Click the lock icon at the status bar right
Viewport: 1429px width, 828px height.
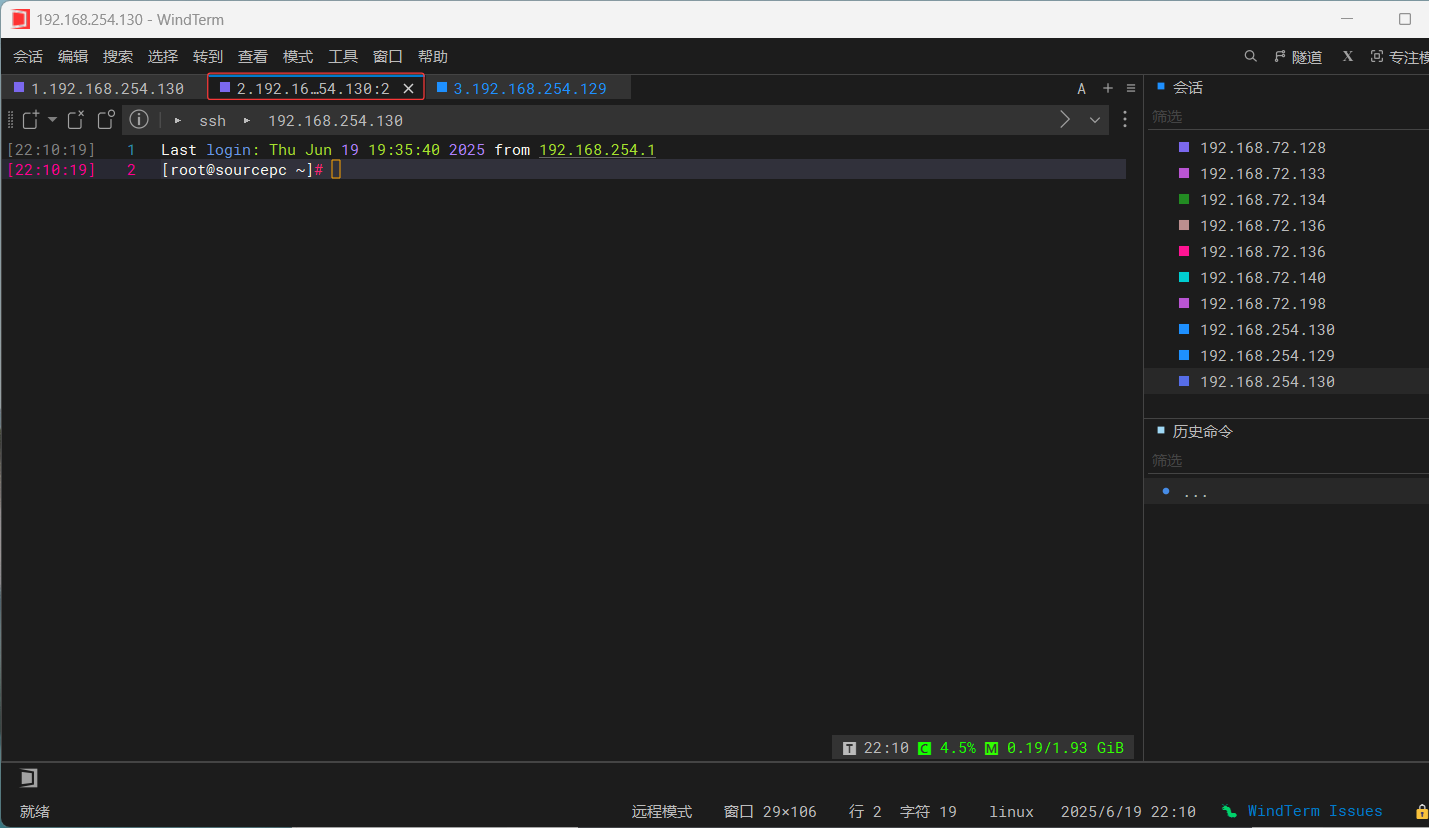tap(1421, 811)
